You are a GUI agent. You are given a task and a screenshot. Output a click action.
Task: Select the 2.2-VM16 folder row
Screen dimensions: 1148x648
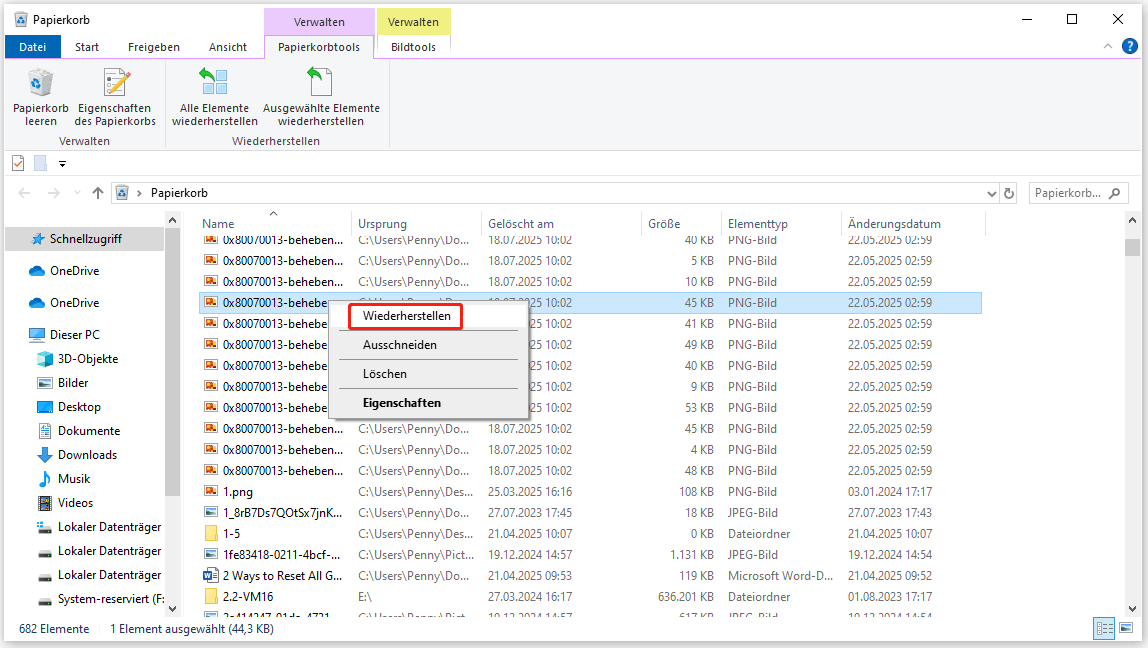590,597
